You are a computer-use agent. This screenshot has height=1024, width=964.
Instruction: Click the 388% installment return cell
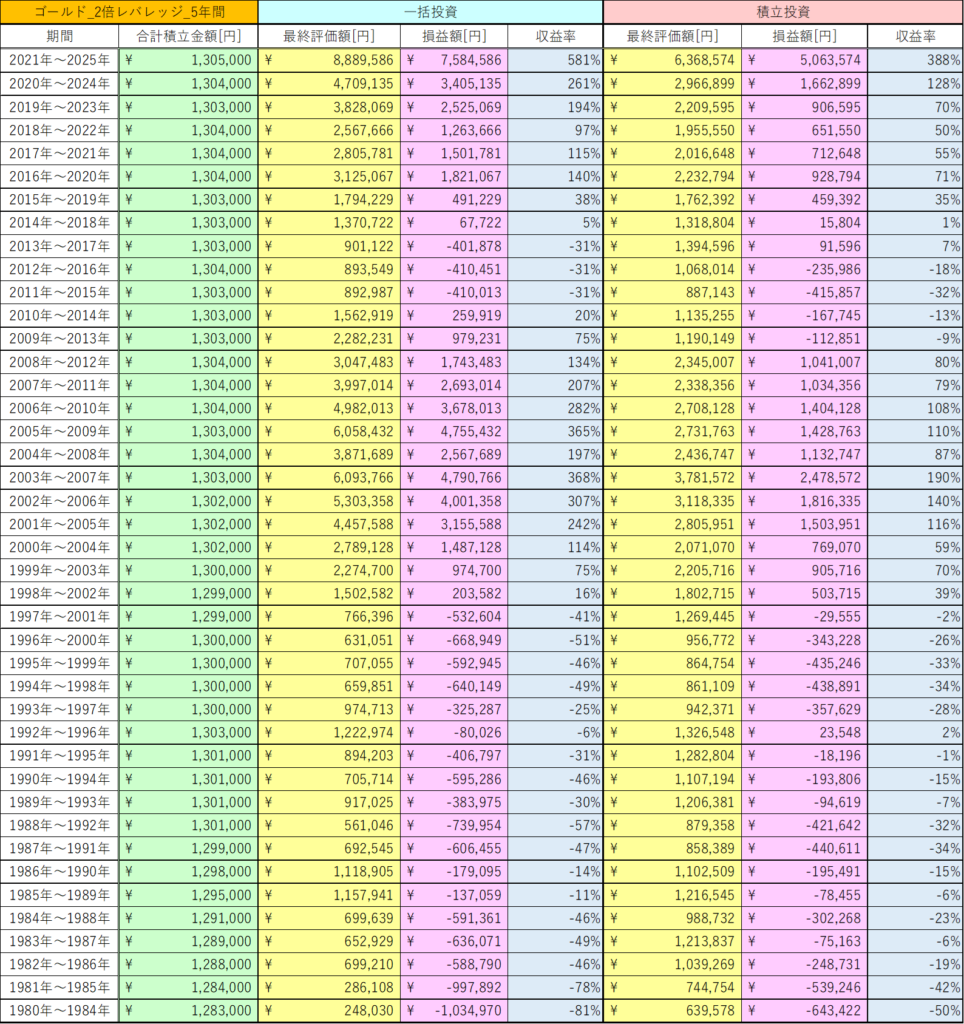click(x=914, y=60)
